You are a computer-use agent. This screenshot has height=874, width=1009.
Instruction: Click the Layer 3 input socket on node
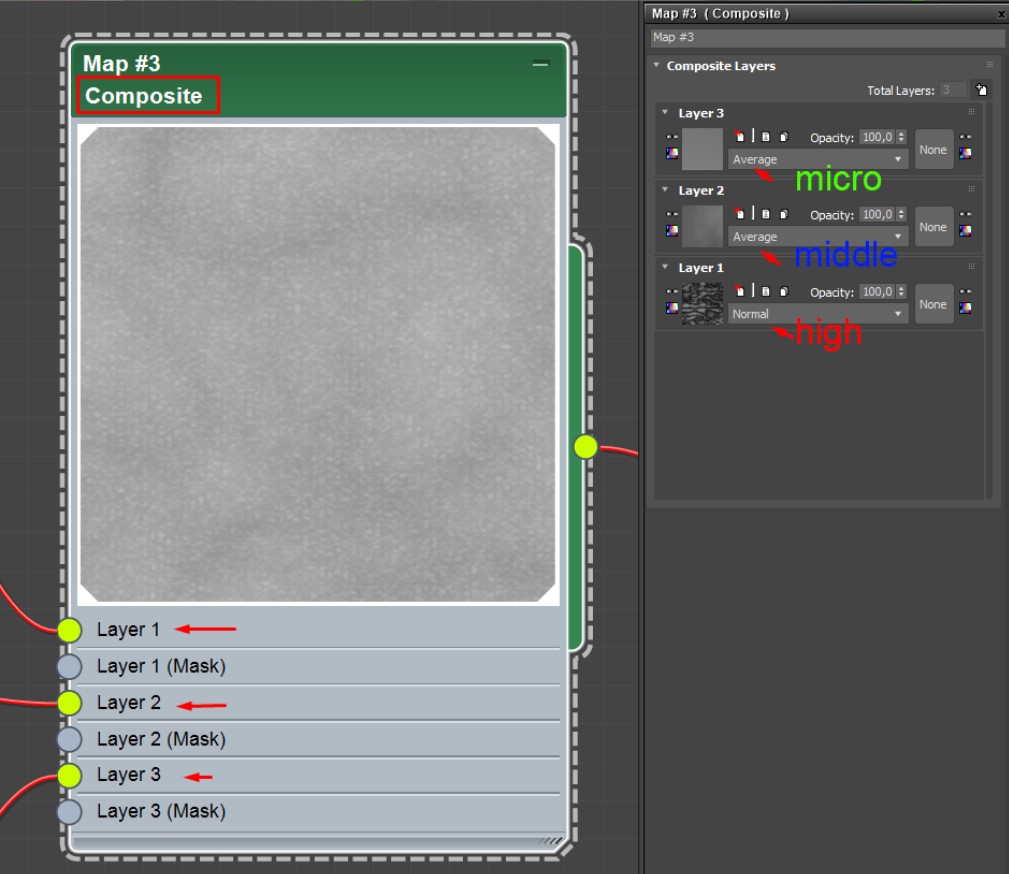pos(69,775)
